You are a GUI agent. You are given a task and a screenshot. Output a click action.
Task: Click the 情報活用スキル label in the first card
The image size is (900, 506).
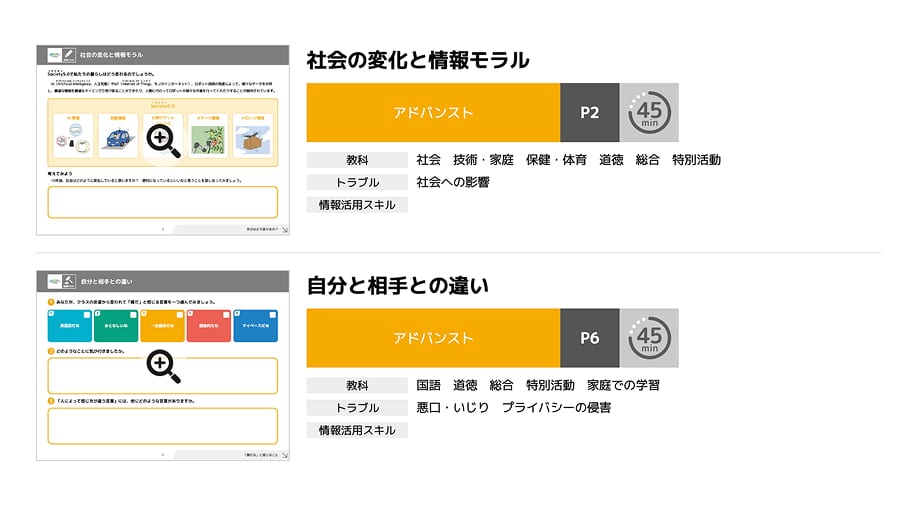pyautogui.click(x=357, y=205)
